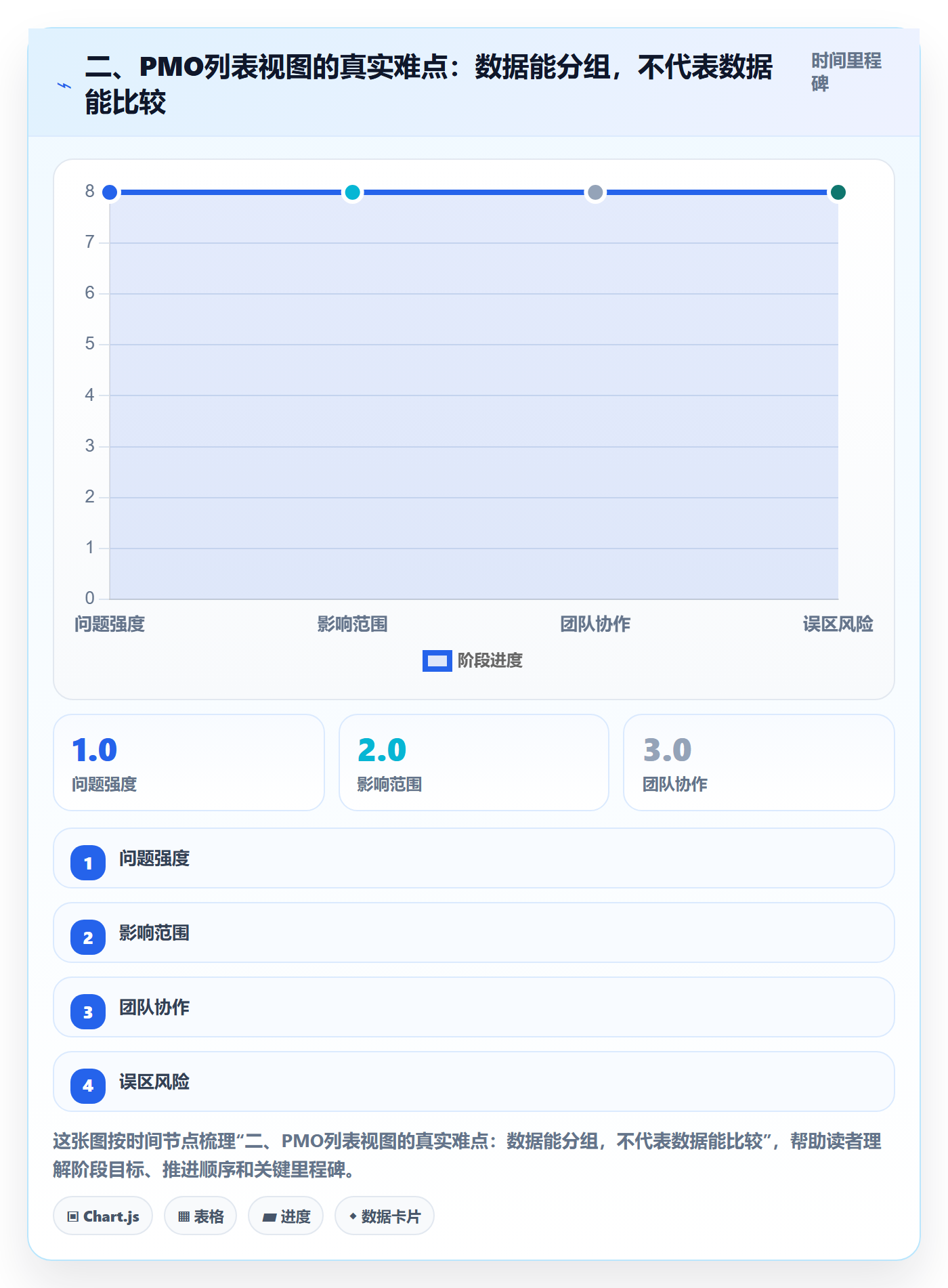Click the 进度 tag chip

(x=286, y=1216)
